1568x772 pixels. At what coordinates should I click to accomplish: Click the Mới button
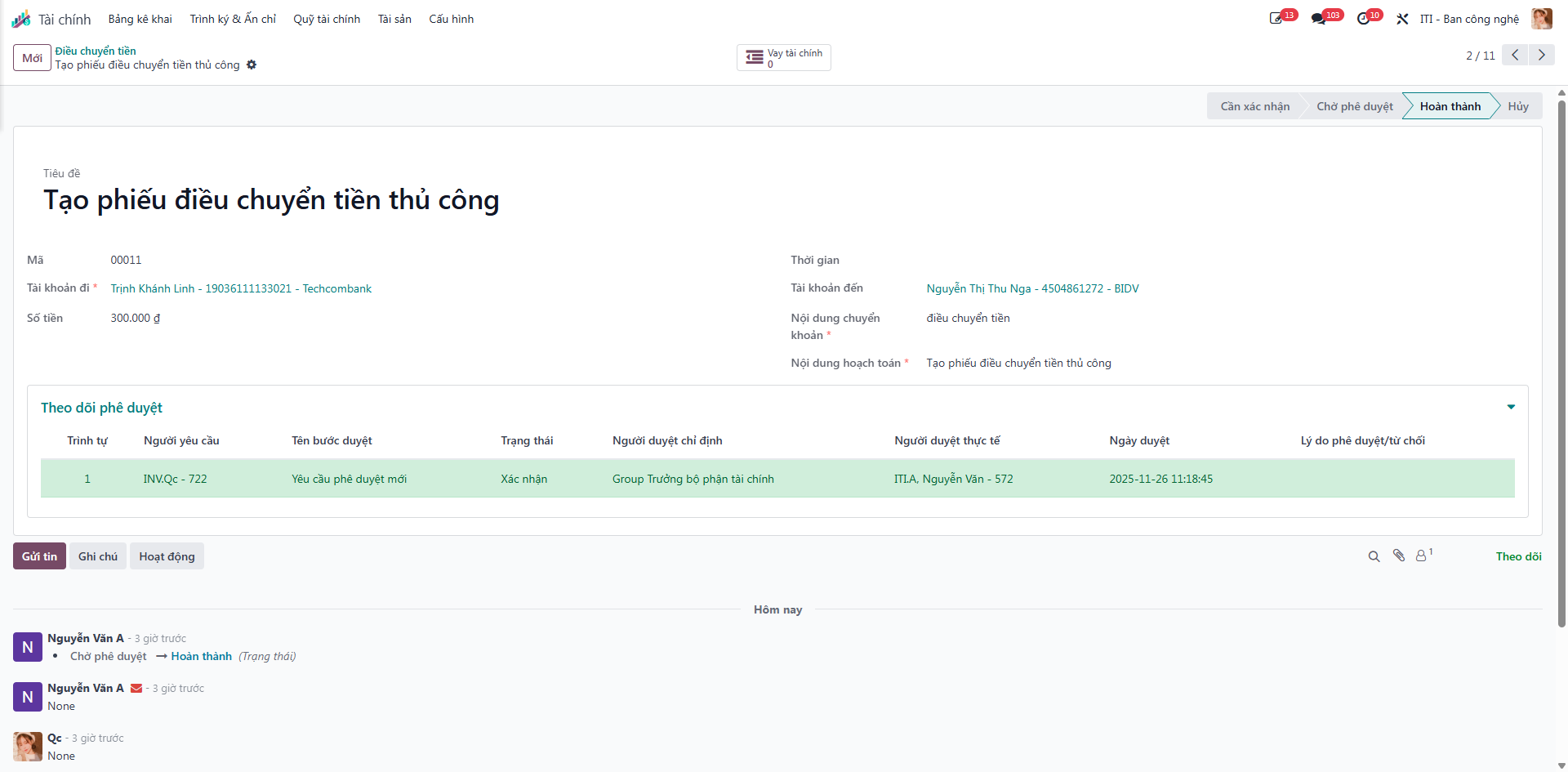coord(32,58)
